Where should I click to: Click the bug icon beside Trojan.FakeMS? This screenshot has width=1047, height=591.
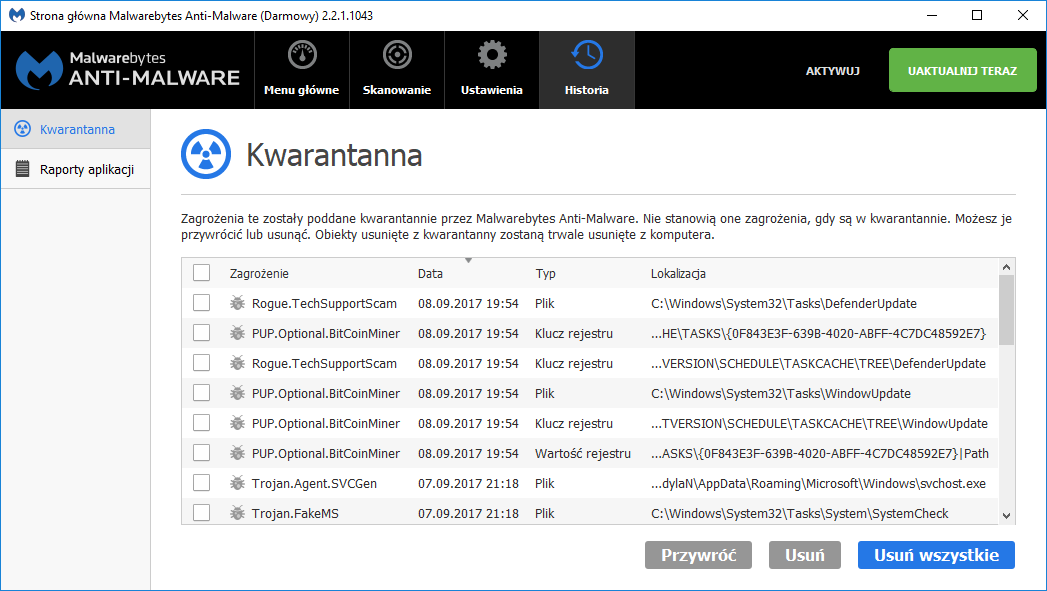click(x=237, y=514)
